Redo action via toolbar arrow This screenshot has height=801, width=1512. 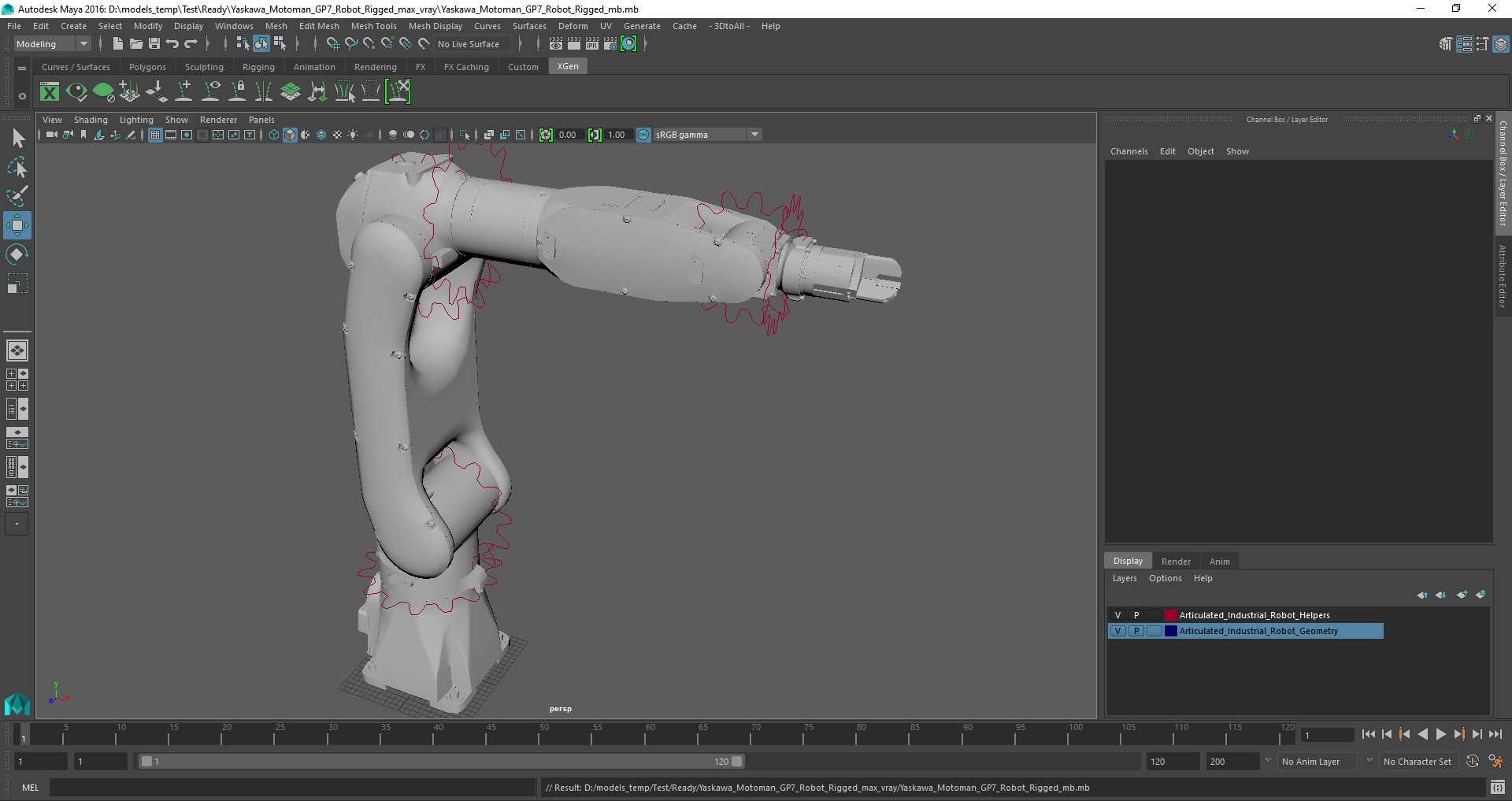pyautogui.click(x=191, y=44)
